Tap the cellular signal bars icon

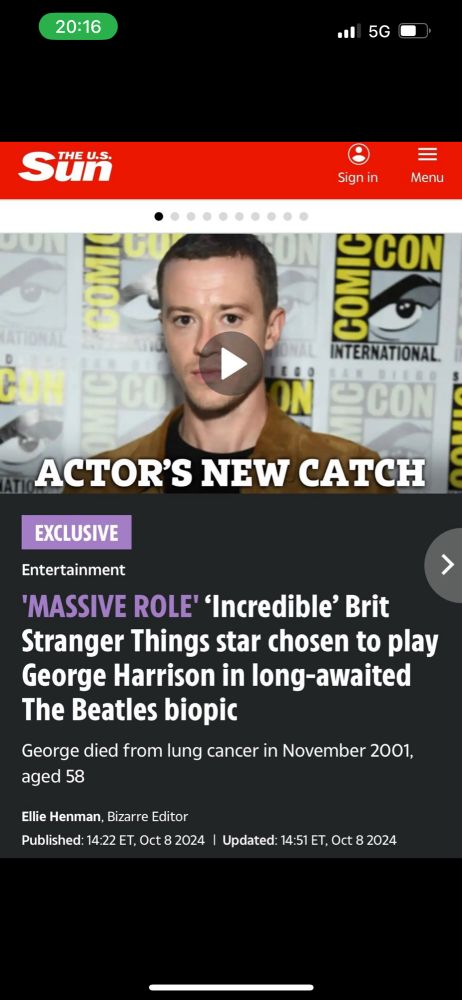[x=348, y=31]
